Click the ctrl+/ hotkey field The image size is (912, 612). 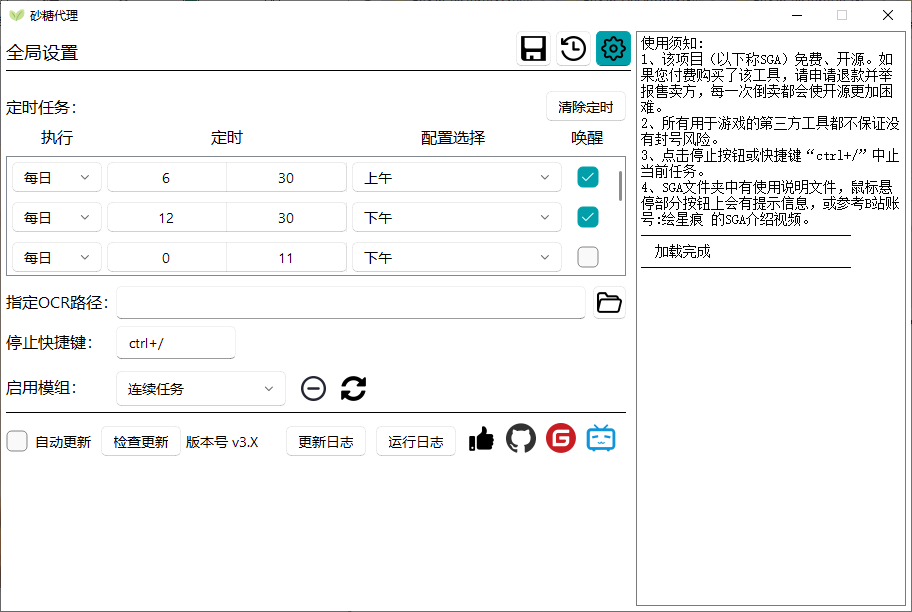(176, 343)
